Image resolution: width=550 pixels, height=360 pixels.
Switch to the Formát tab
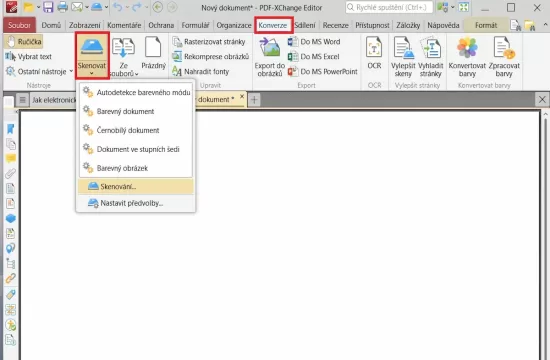click(x=486, y=25)
